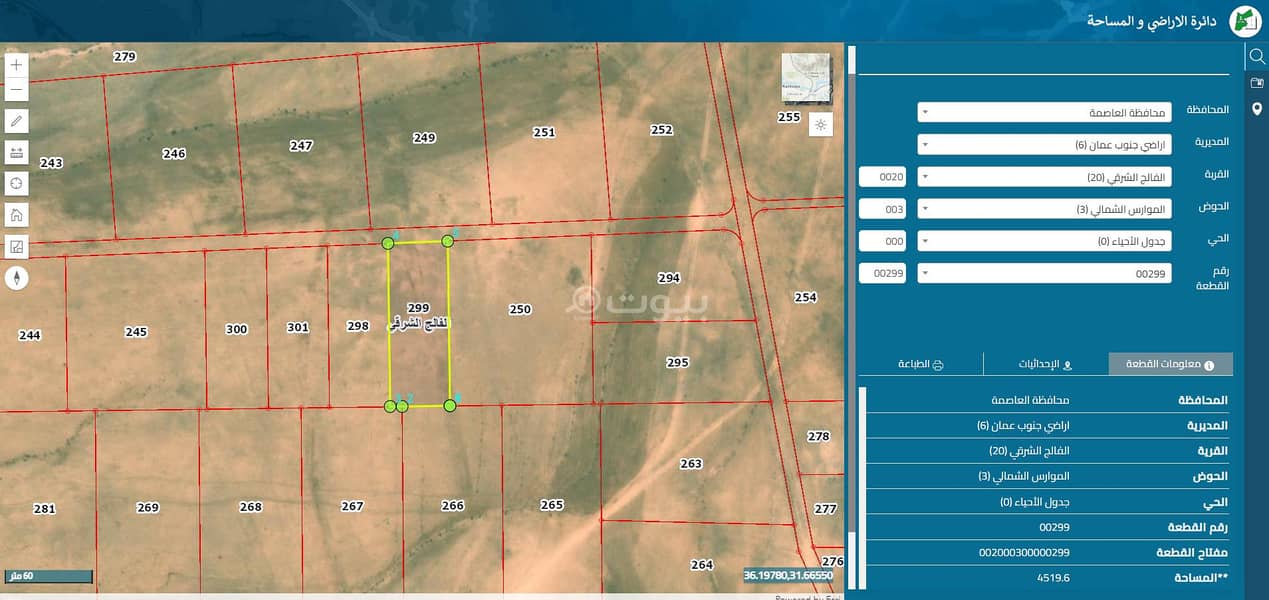1269x600 pixels.
Task: Click the area value 4519.6
Action: (x=1054, y=578)
